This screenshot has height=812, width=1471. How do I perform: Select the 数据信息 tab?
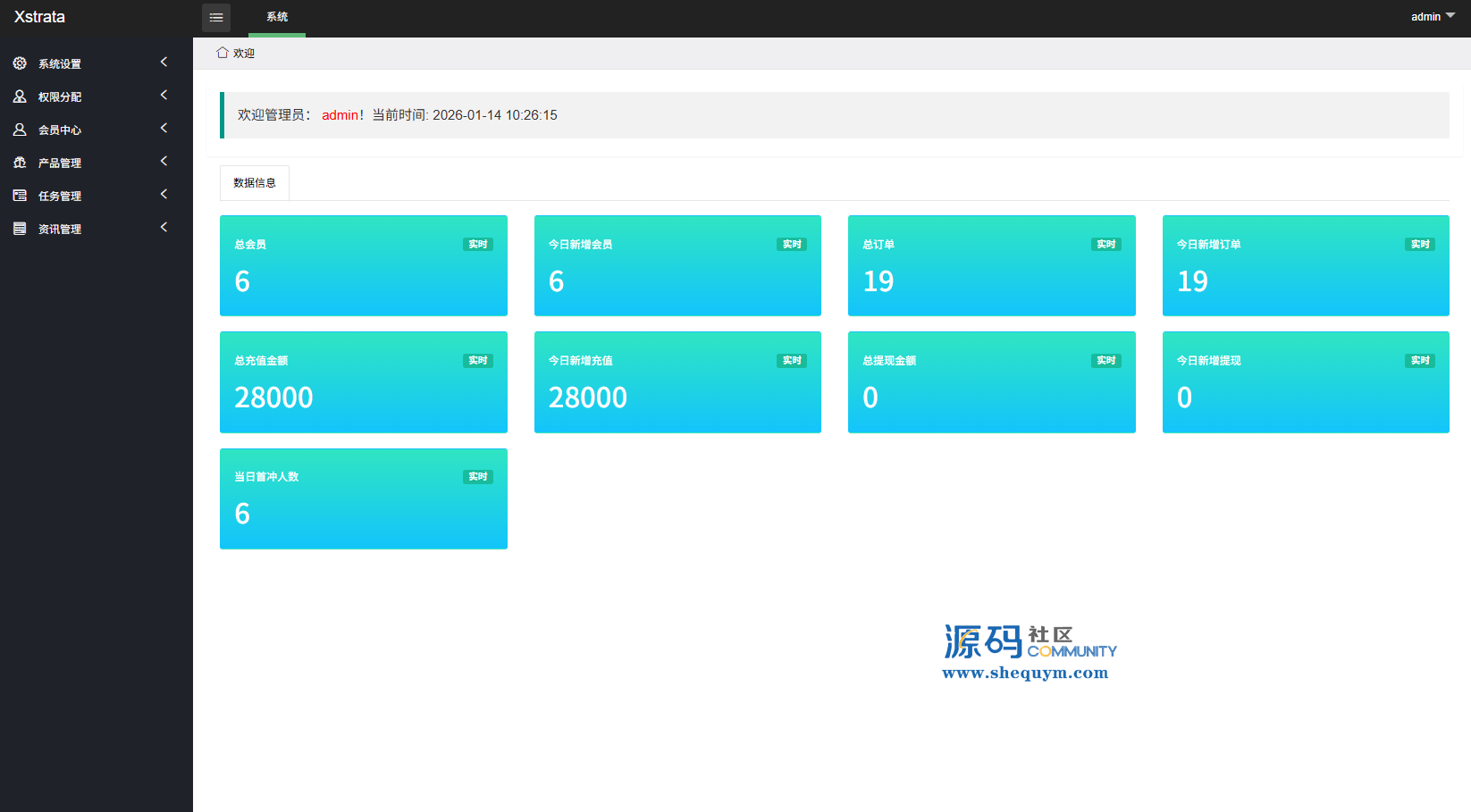point(255,183)
